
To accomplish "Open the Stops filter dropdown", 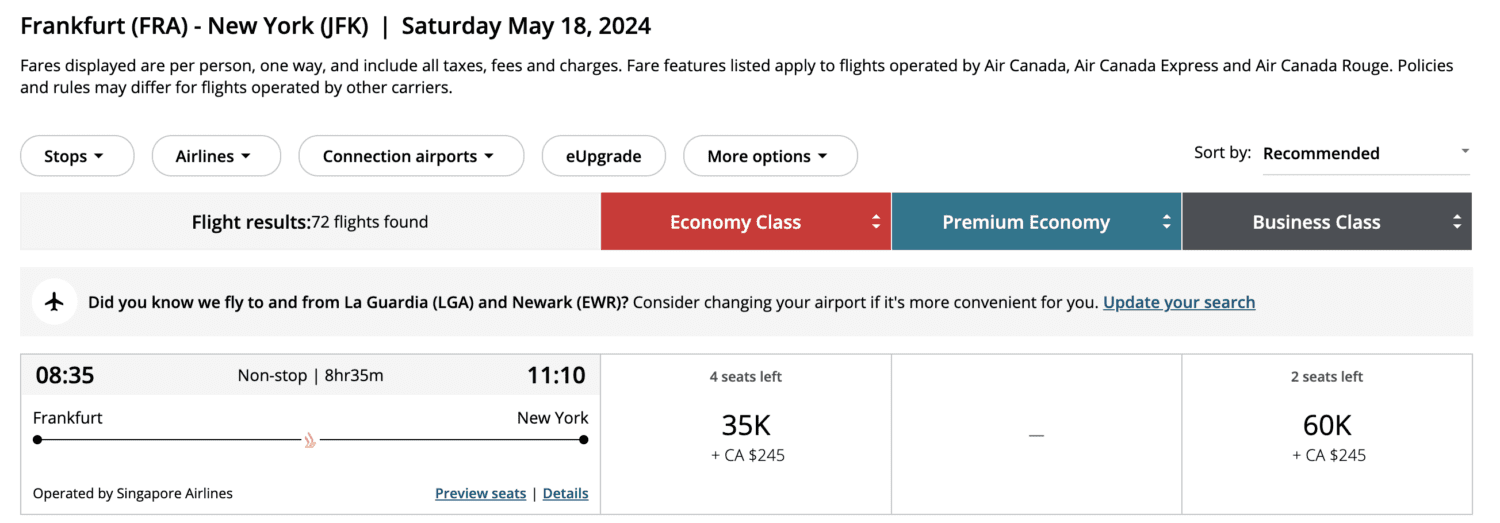I will (77, 156).
